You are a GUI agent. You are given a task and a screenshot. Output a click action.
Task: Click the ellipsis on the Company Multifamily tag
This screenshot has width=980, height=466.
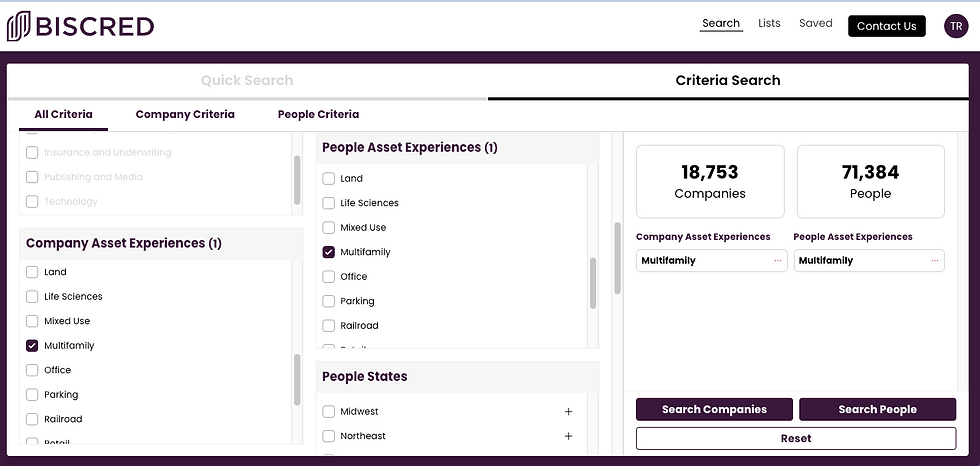coord(778,261)
